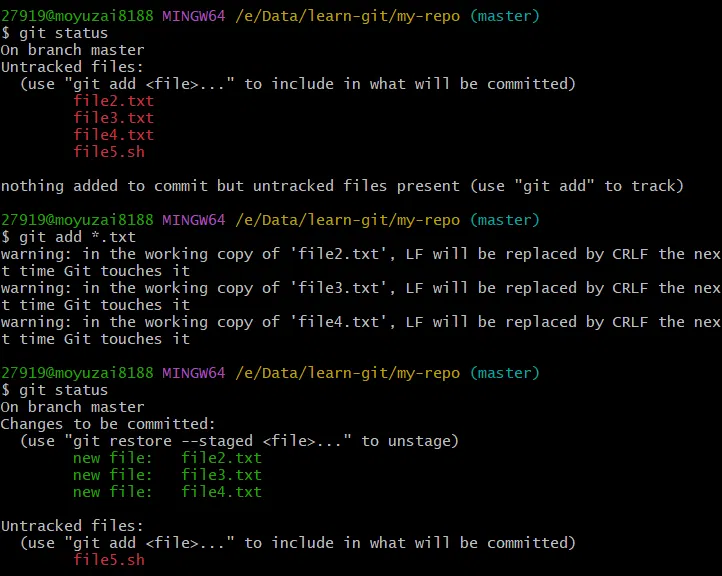Click the 'Changes to be committed:' heading
722x576 pixels.
[x=108, y=424]
